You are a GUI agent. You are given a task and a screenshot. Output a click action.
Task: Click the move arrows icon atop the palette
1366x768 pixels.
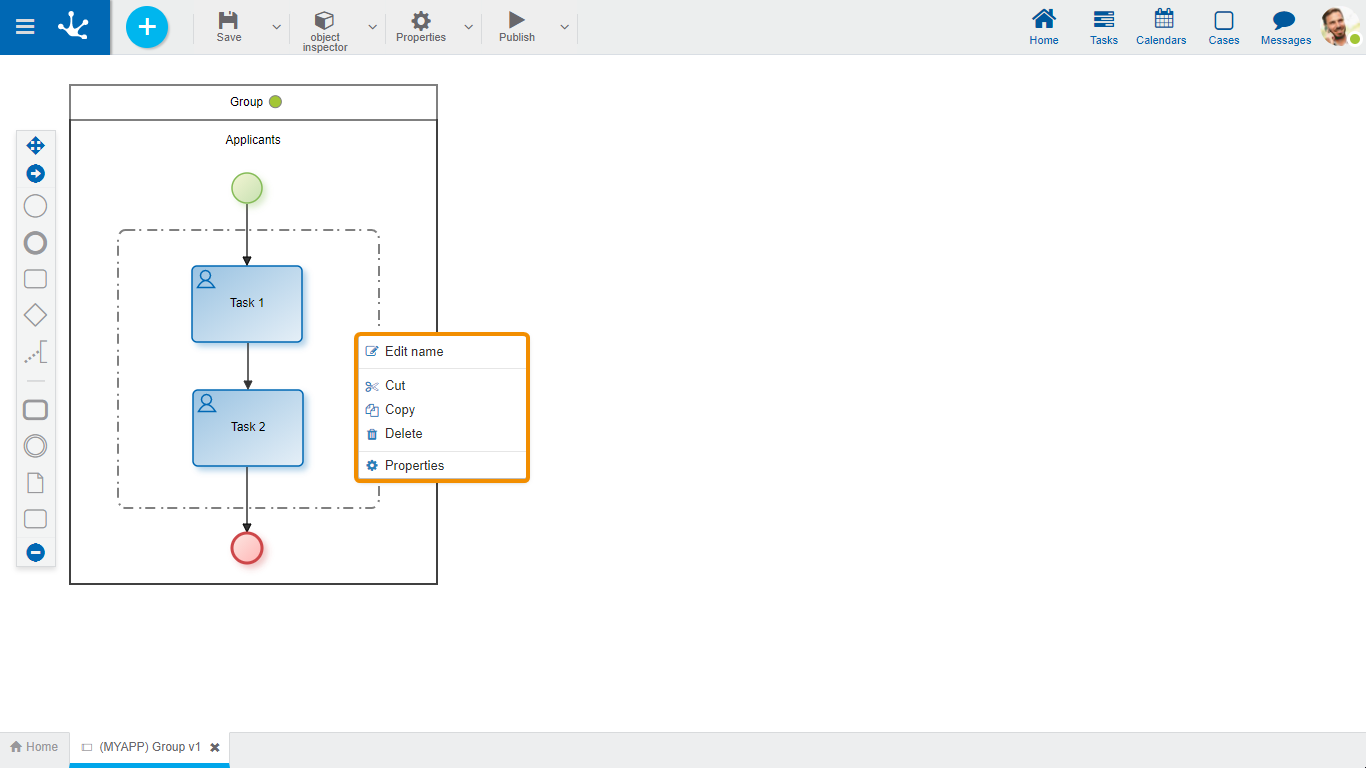coord(35,146)
